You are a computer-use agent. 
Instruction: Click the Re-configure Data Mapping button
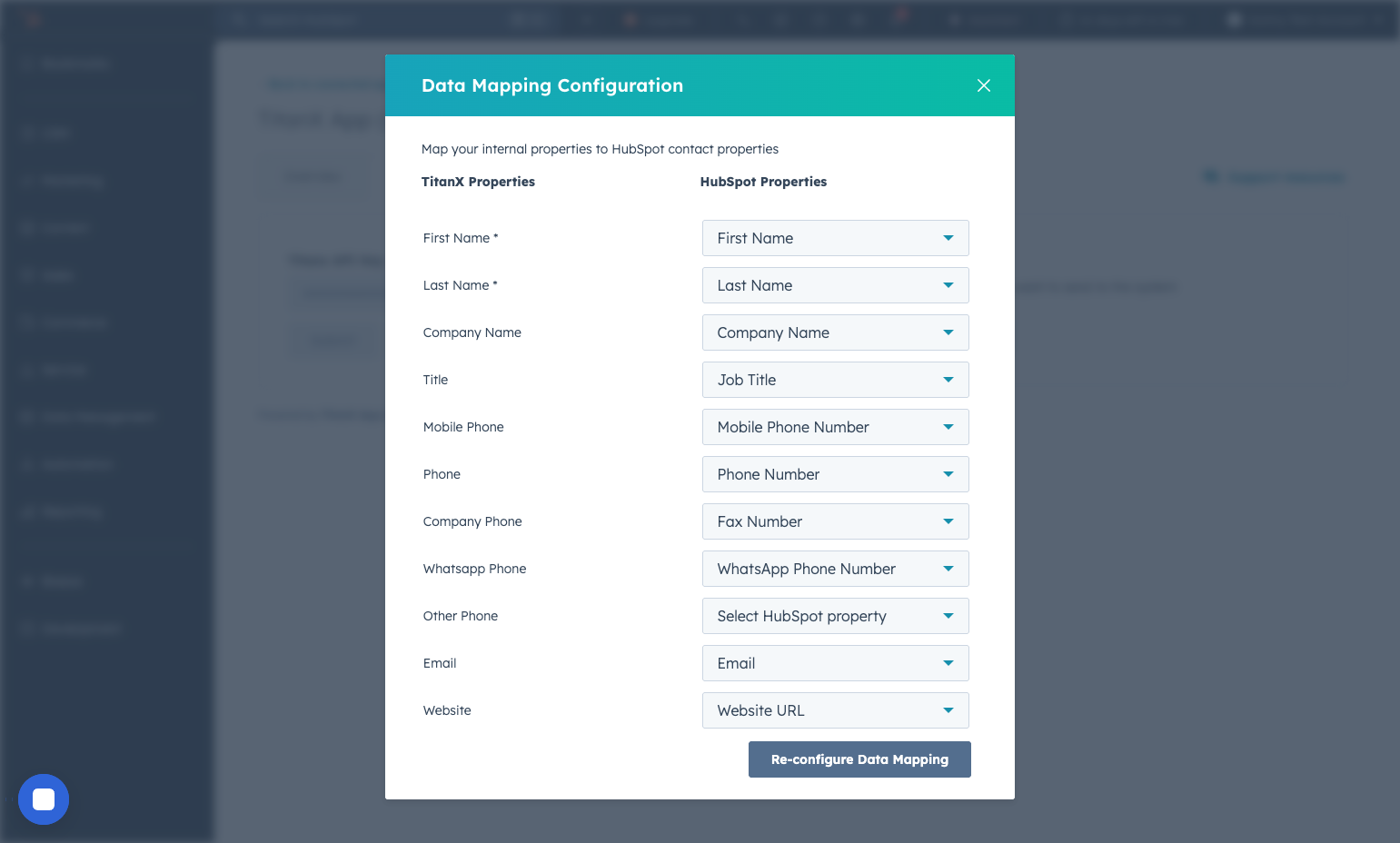pyautogui.click(x=859, y=759)
